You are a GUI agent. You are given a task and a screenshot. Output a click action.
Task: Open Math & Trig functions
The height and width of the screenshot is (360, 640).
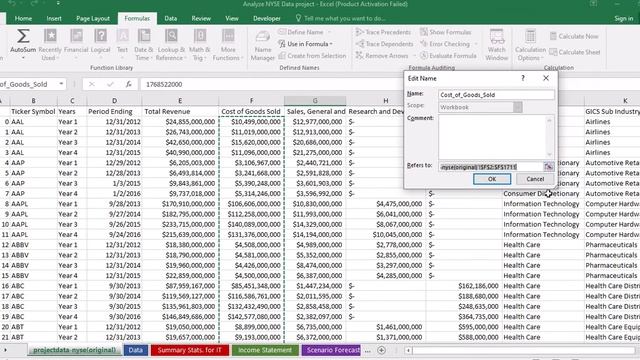[x=200, y=44]
